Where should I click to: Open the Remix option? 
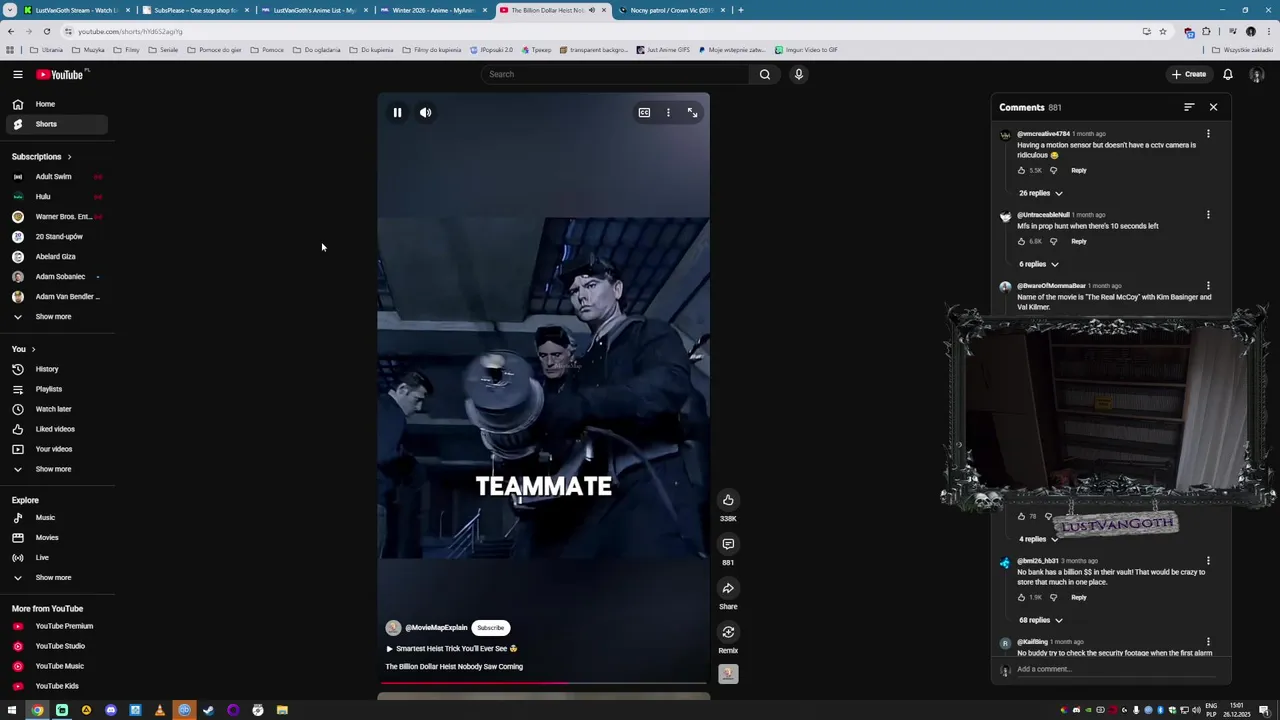point(728,632)
